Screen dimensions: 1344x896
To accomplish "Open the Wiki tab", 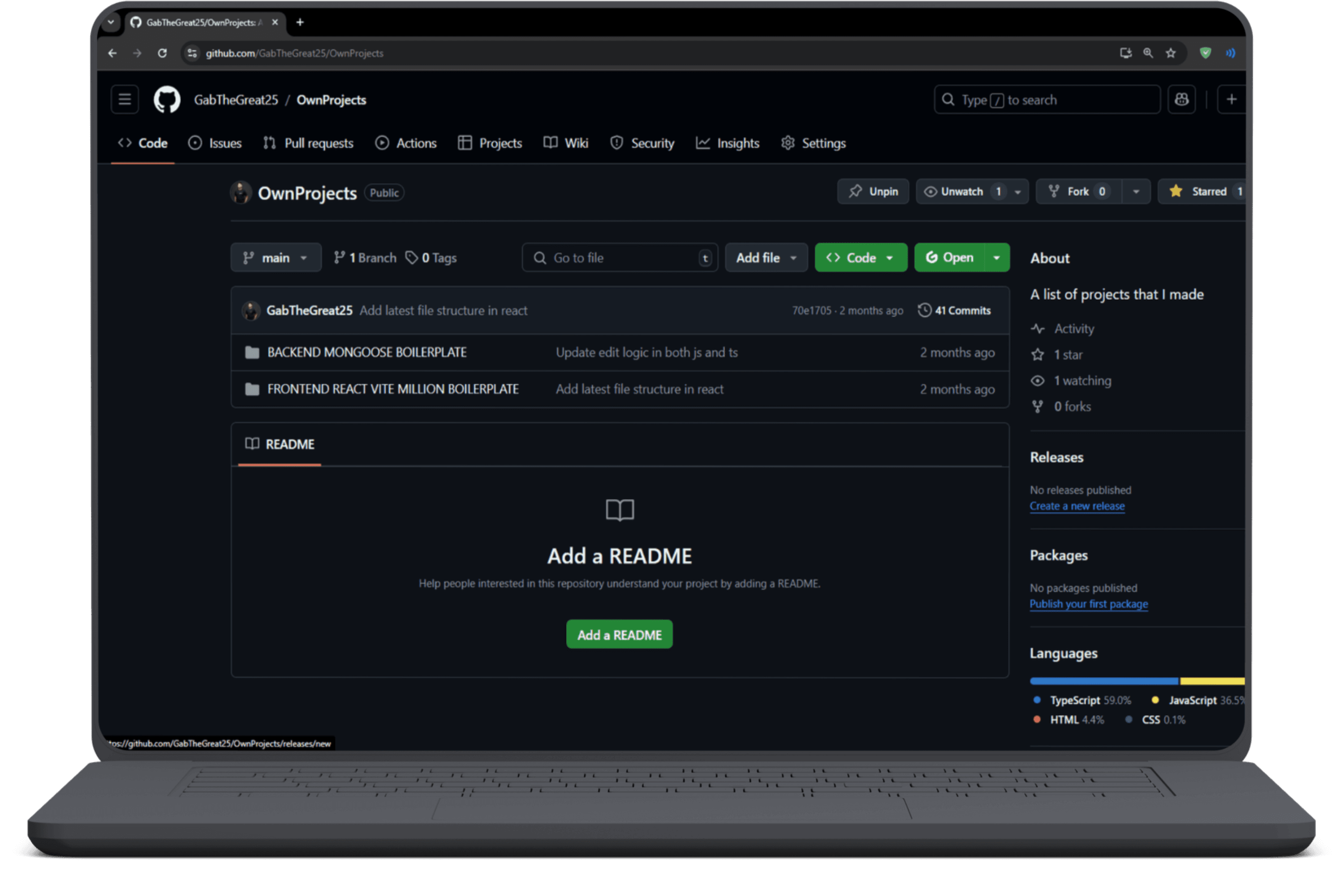I will [566, 143].
